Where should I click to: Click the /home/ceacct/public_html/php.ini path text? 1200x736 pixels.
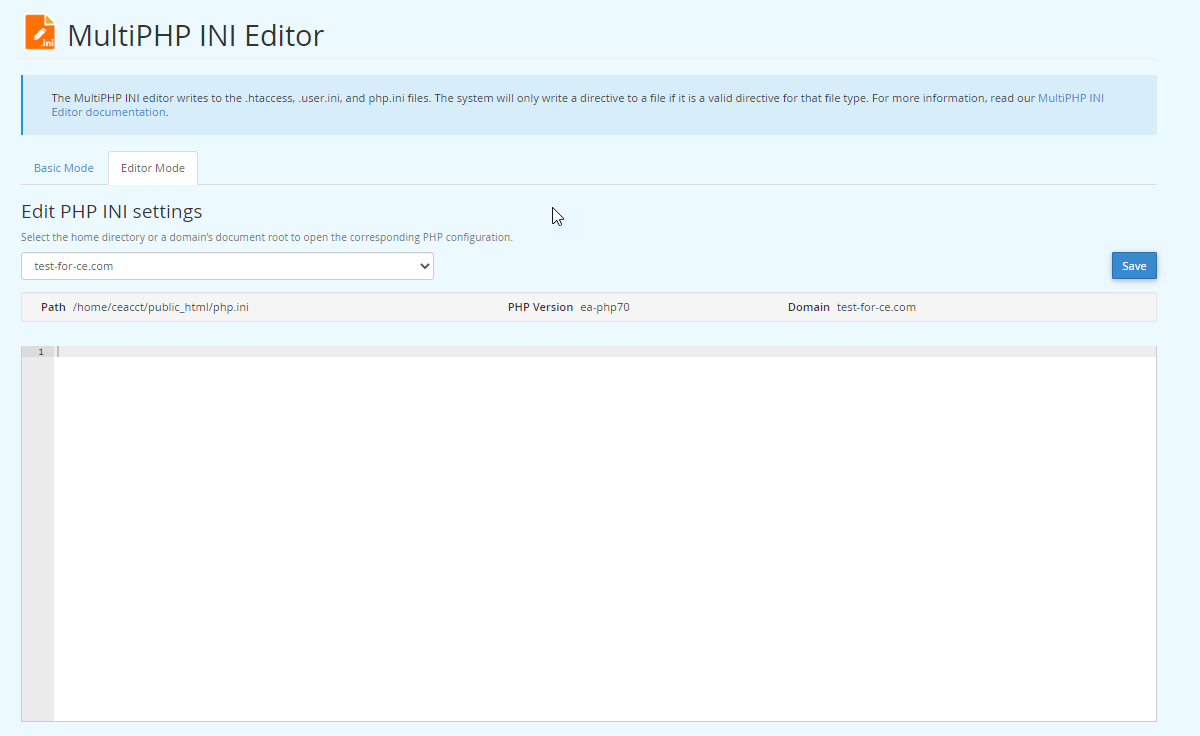coord(160,307)
